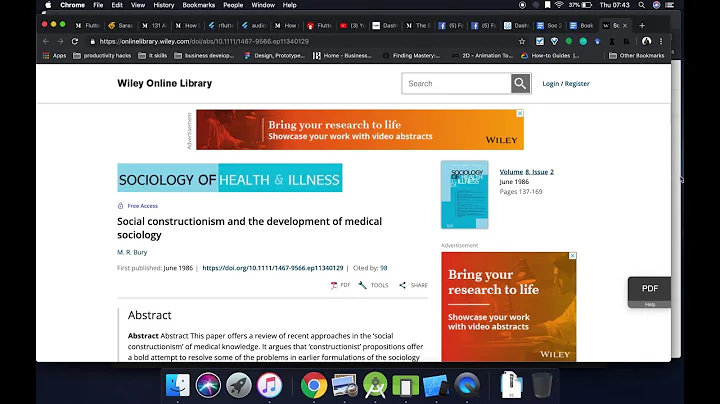Click the browser Back arrow
Screen dimensions: 720x404
pos(46,41)
